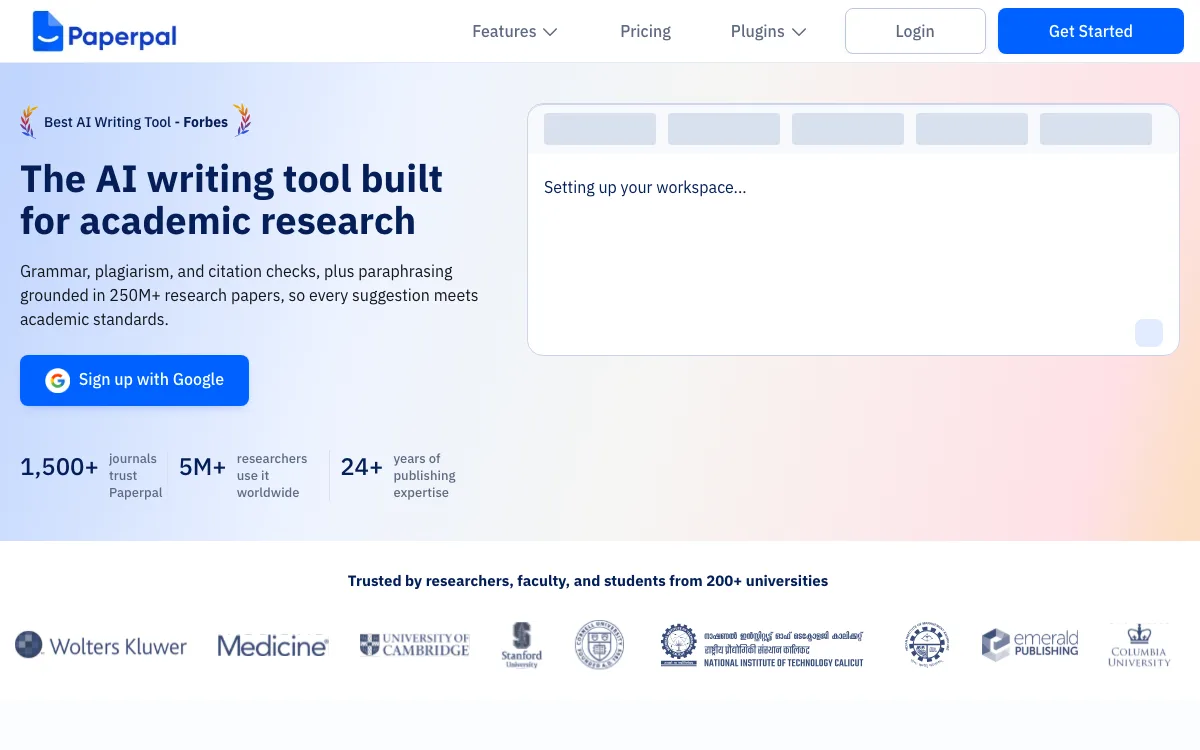Click the paragraph about grammar and plagiarism checks
The image size is (1200, 750).
[249, 296]
